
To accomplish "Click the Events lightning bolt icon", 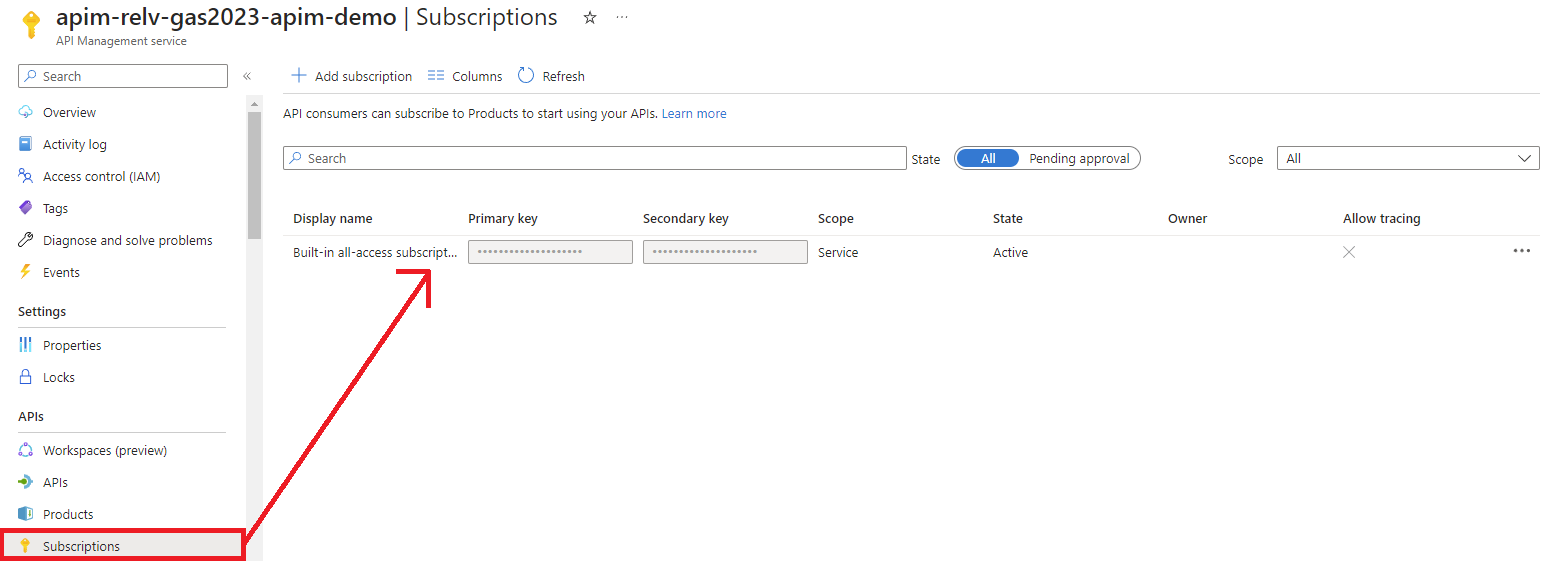I will 26,272.
